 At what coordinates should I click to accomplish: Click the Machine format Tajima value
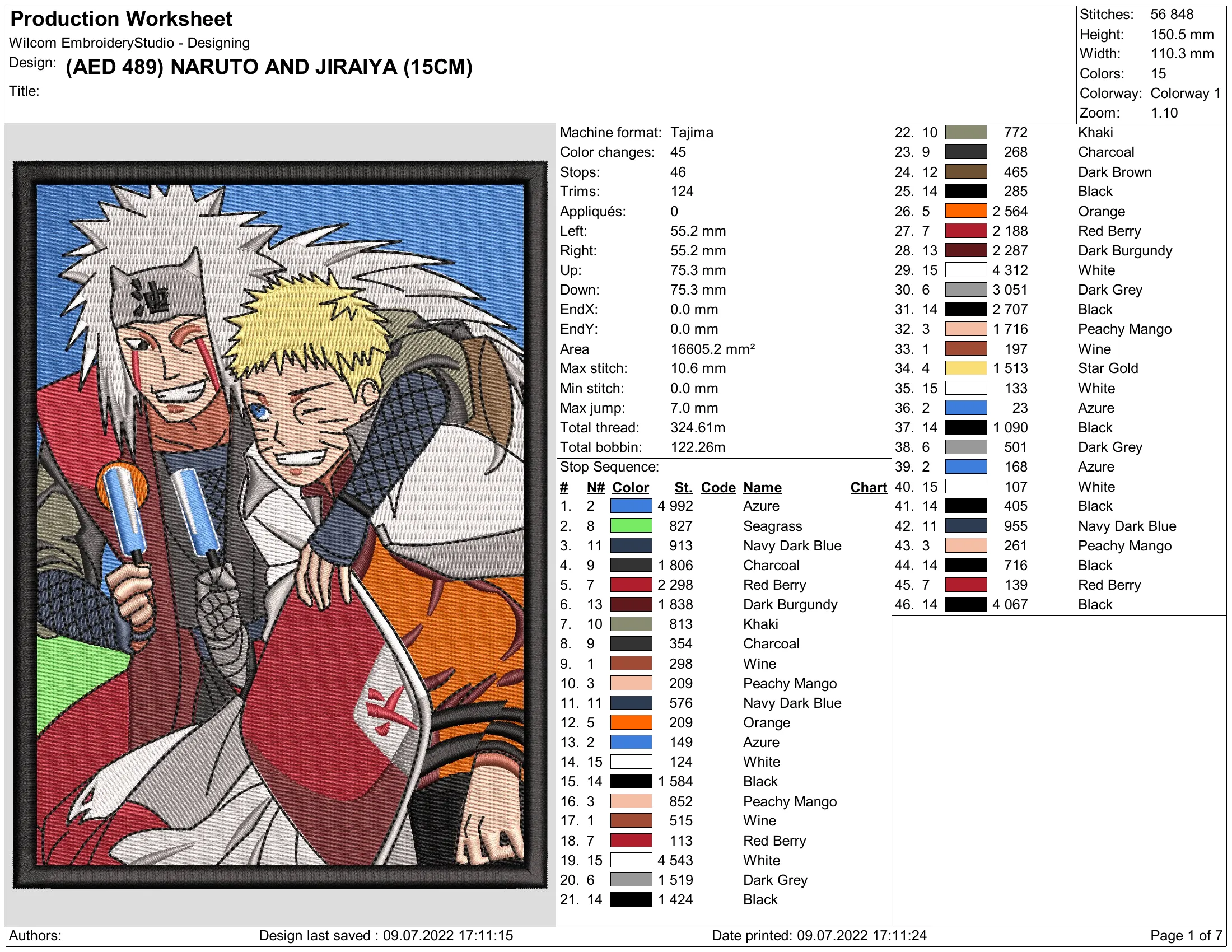click(692, 133)
